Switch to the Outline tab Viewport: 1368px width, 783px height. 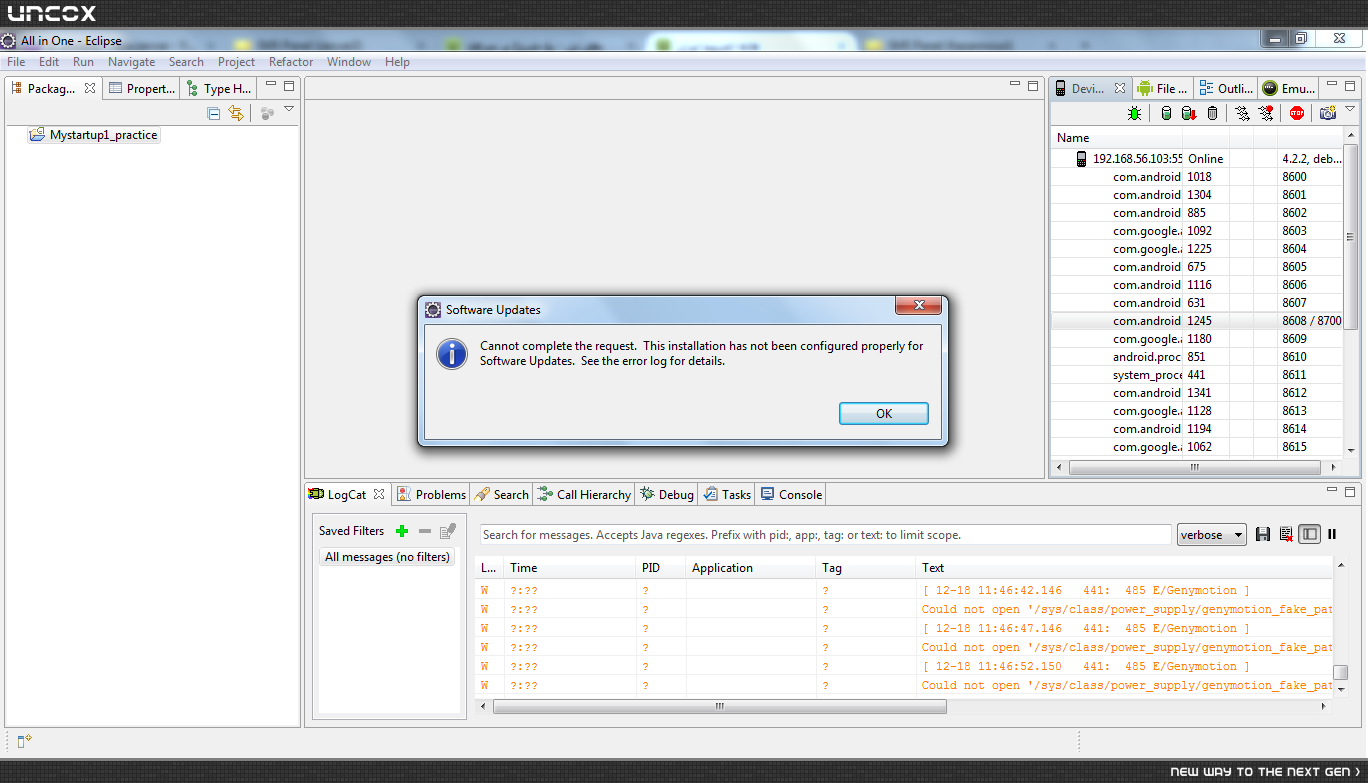click(x=1226, y=88)
